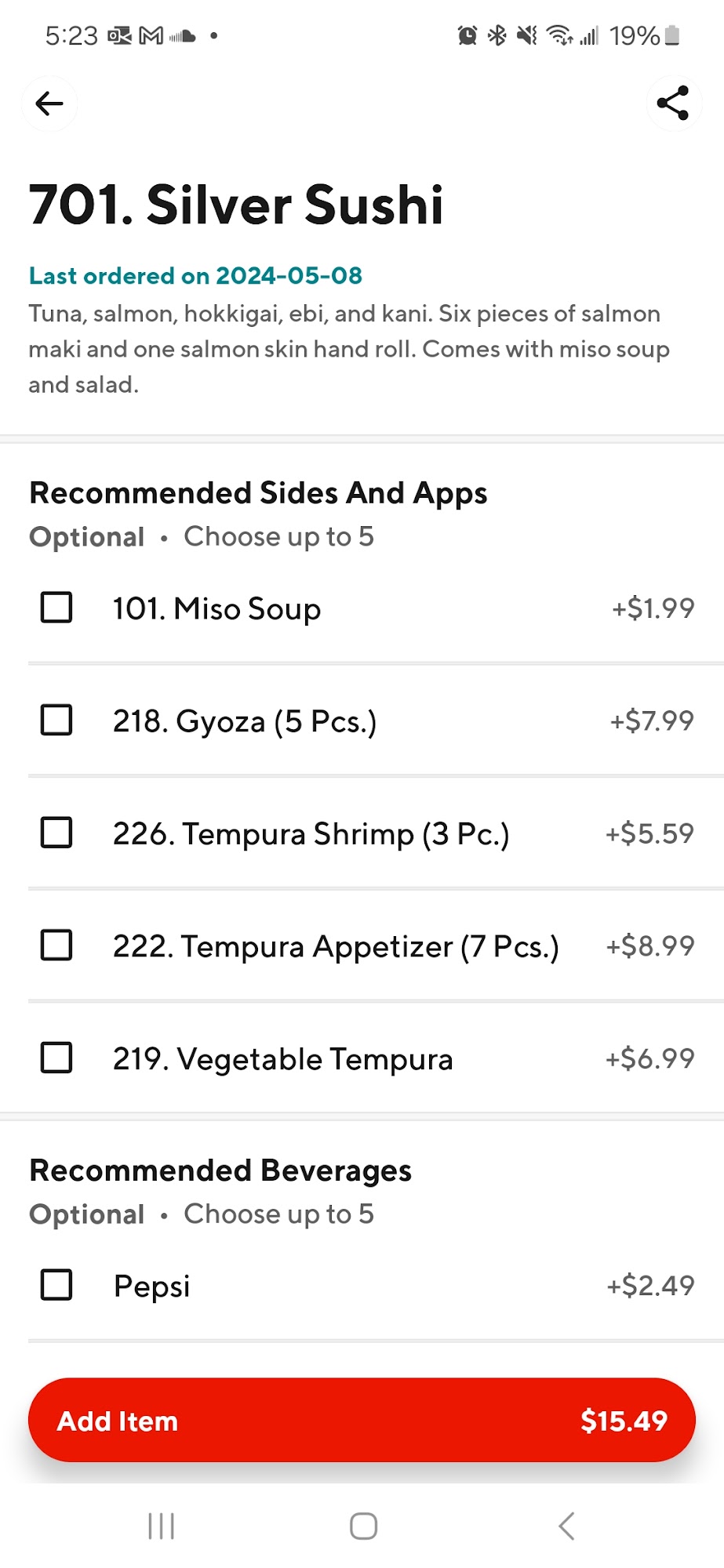The image size is (724, 1568).
Task: Check the 101. Miso Soup checkbox
Action: tap(56, 608)
